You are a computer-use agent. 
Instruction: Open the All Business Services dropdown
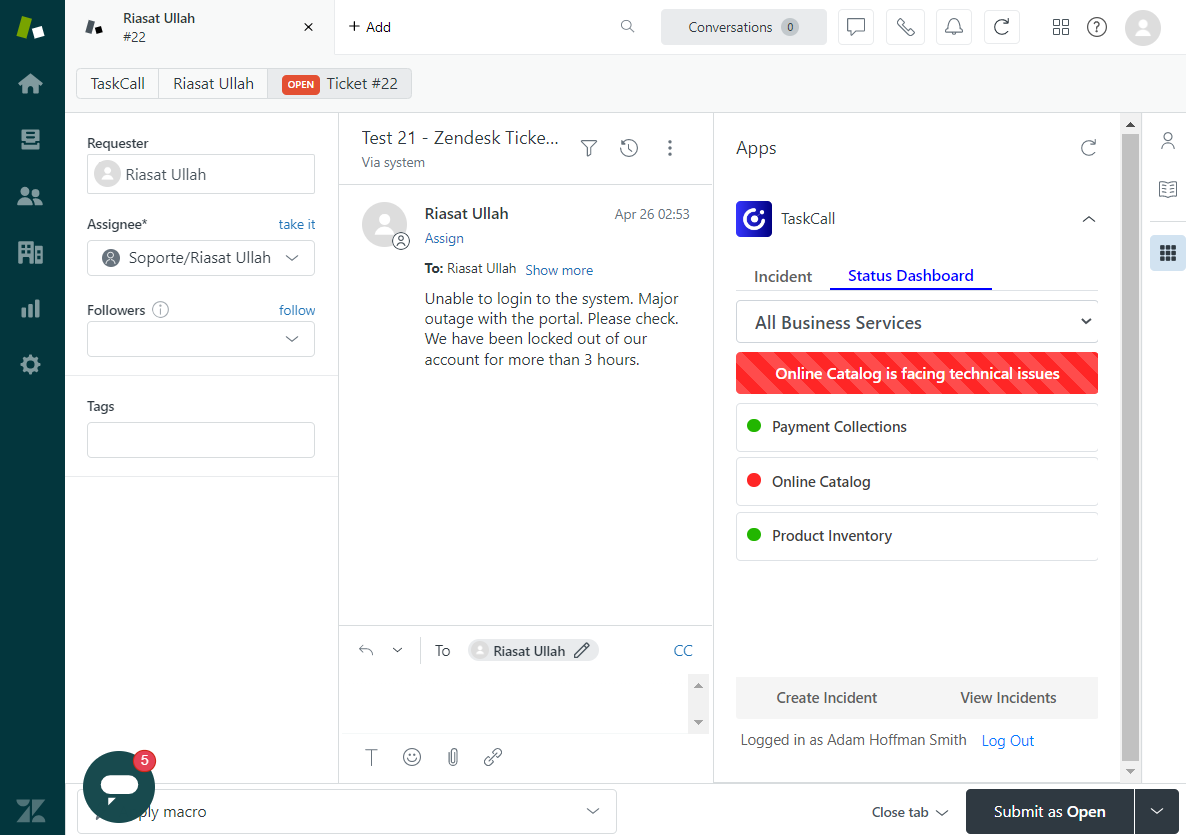pyautogui.click(x=917, y=322)
